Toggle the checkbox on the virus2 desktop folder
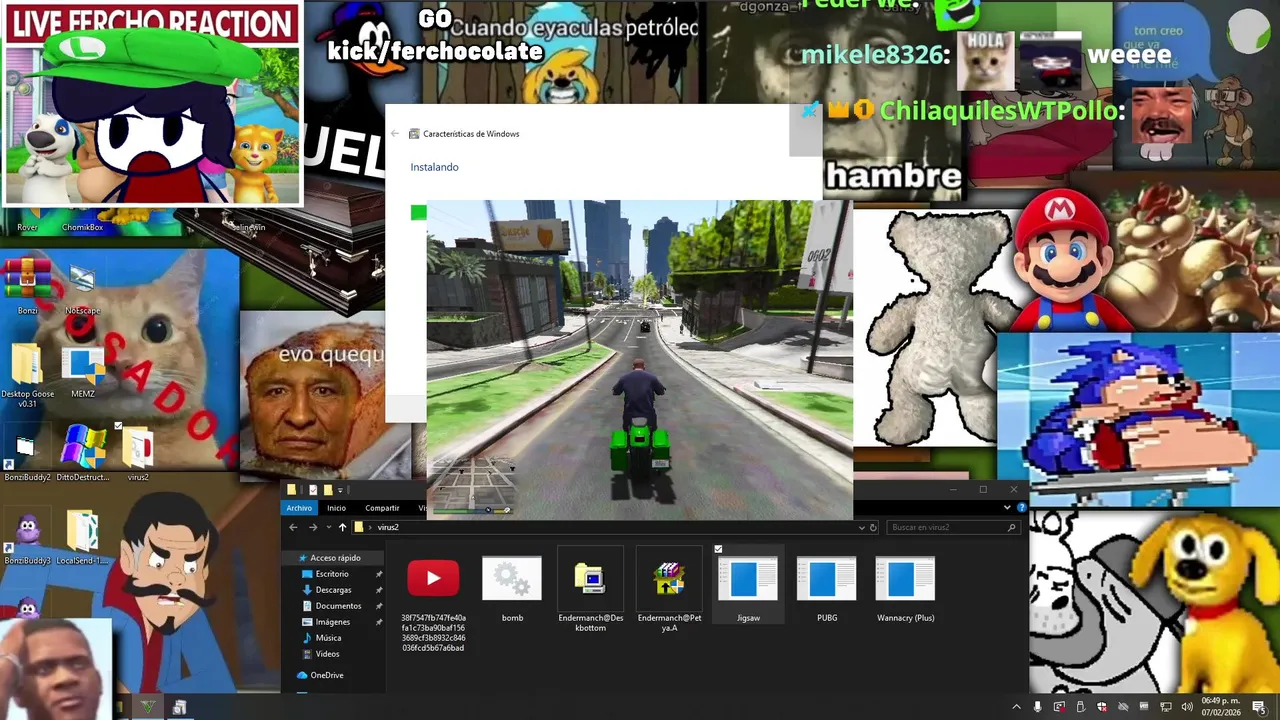 coord(118,426)
